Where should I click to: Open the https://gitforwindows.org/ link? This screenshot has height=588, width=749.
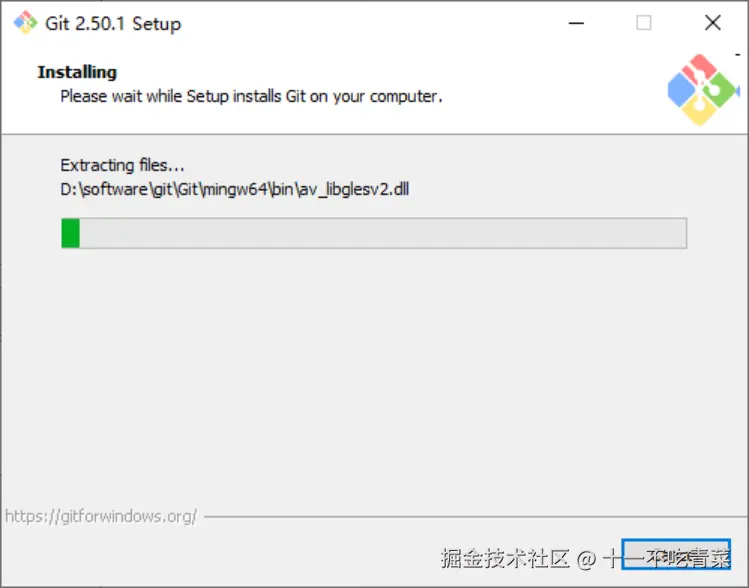pyautogui.click(x=101, y=516)
